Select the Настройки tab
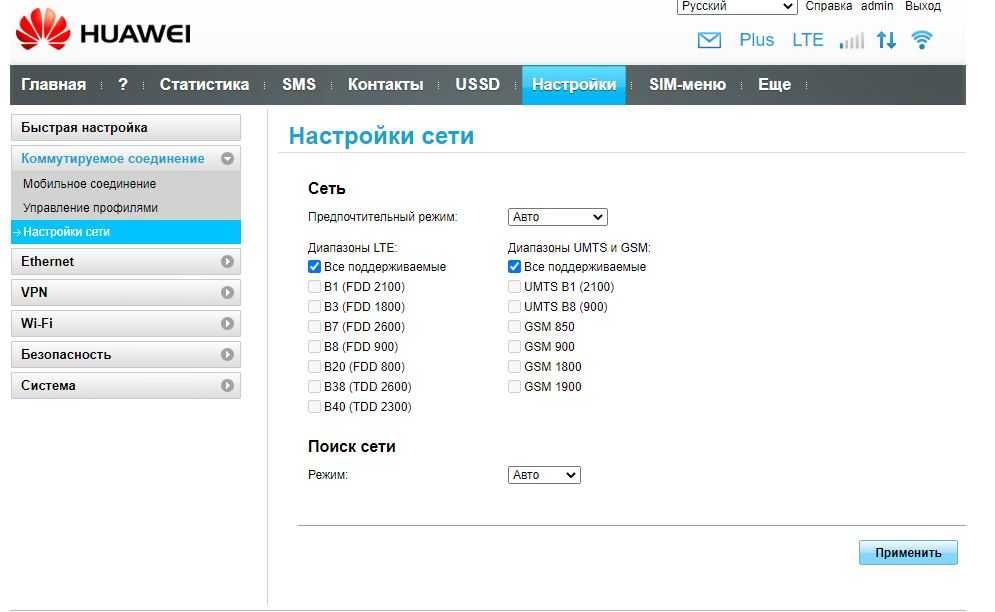The width and height of the screenshot is (995, 612). point(574,84)
